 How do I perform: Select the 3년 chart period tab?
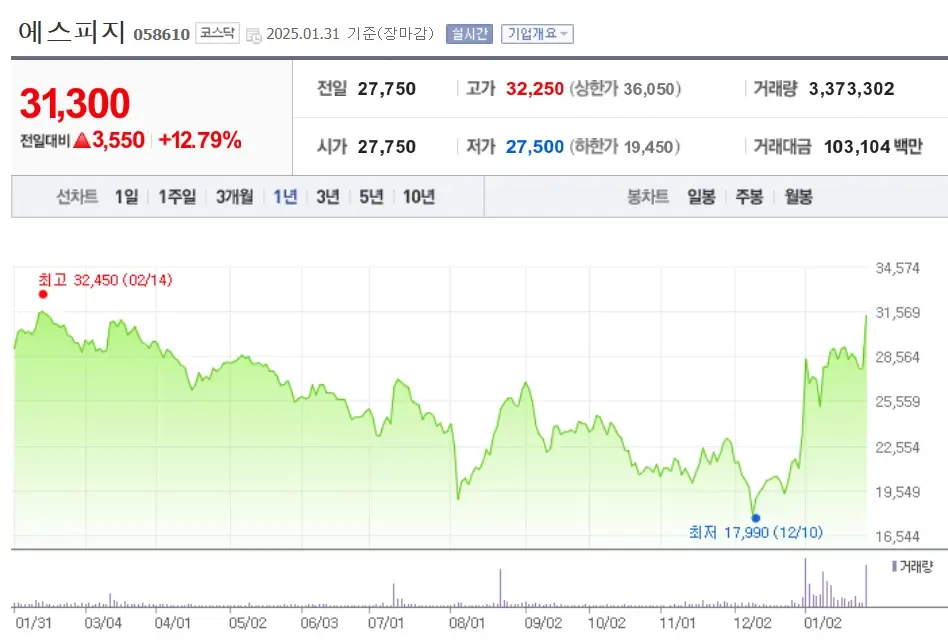(x=327, y=197)
